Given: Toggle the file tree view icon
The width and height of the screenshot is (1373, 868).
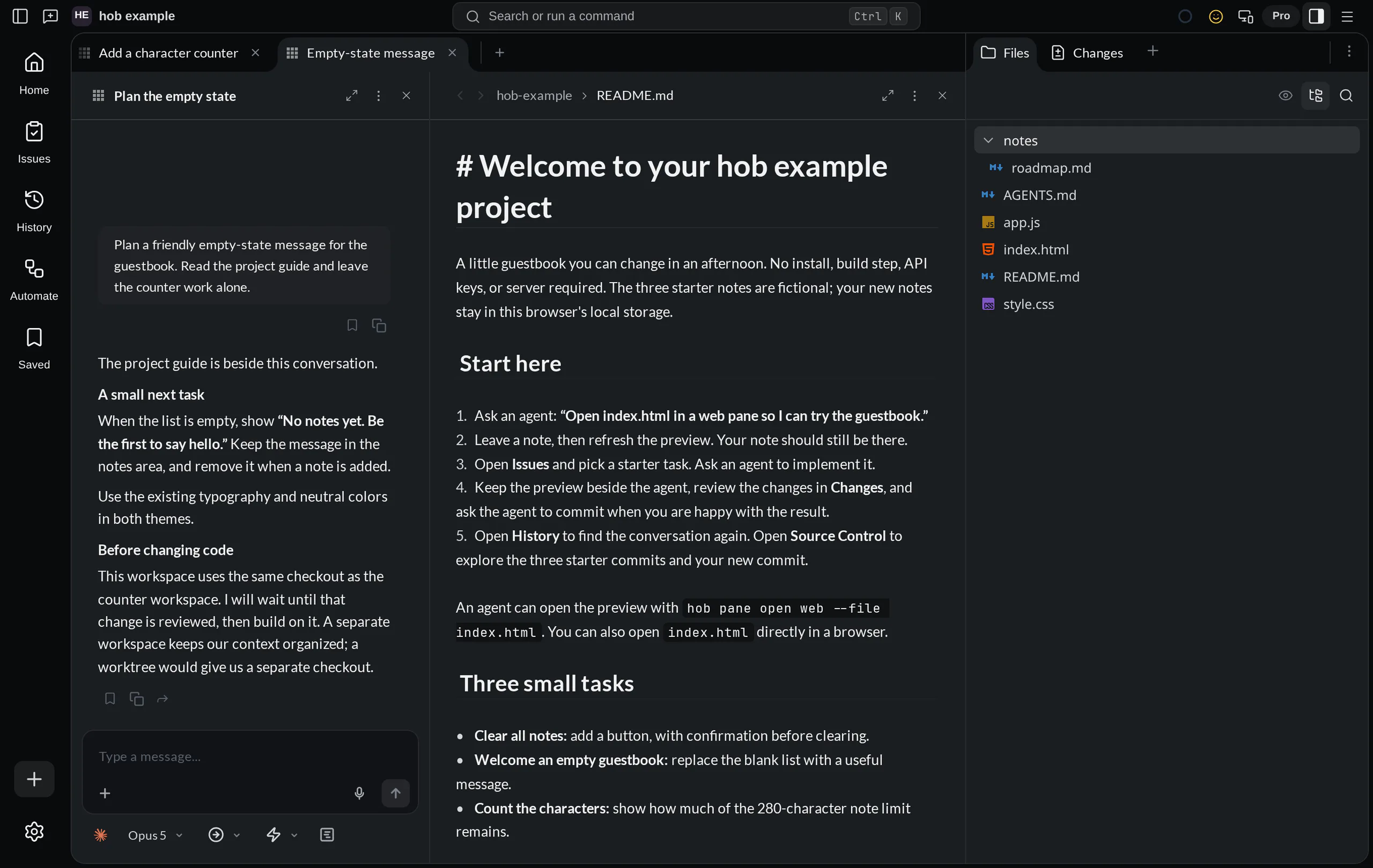Looking at the screenshot, I should (1316, 96).
